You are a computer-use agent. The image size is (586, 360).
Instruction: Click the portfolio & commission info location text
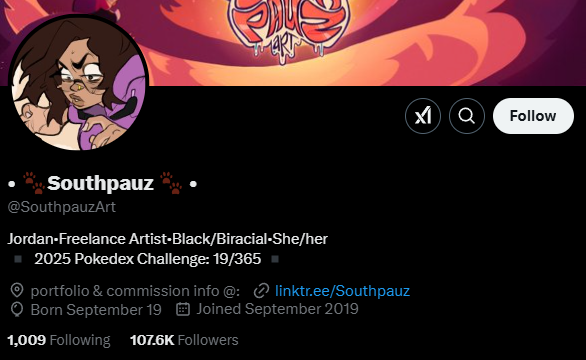click(x=135, y=291)
